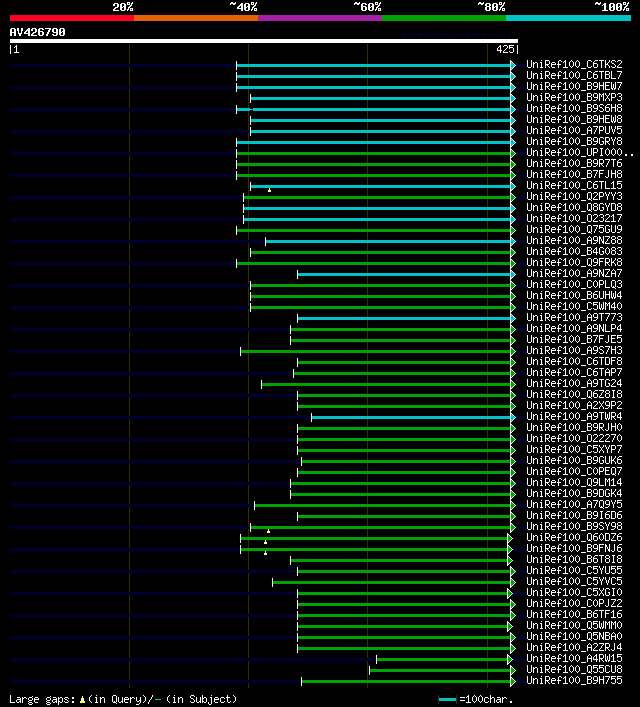Select hit label UniRef100_B9GRY8
Image resolution: width=640 pixels, height=707 pixels.
pyautogui.click(x=574, y=141)
